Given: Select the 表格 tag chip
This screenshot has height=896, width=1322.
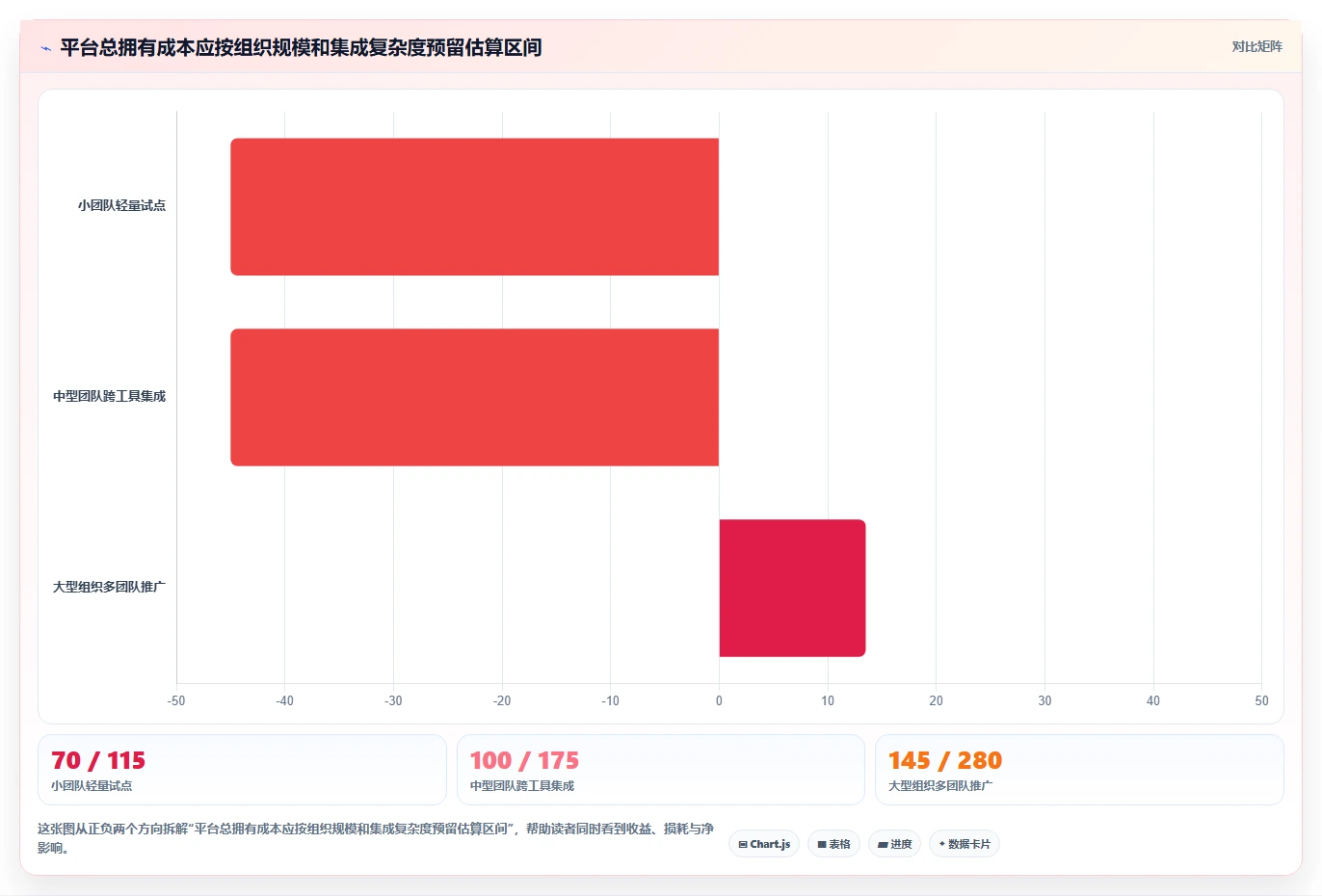Looking at the screenshot, I should [x=834, y=844].
